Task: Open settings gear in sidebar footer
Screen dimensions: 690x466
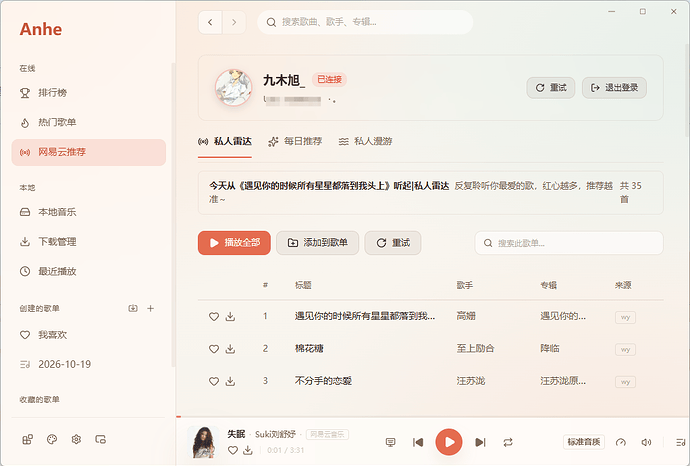Action: 76,439
